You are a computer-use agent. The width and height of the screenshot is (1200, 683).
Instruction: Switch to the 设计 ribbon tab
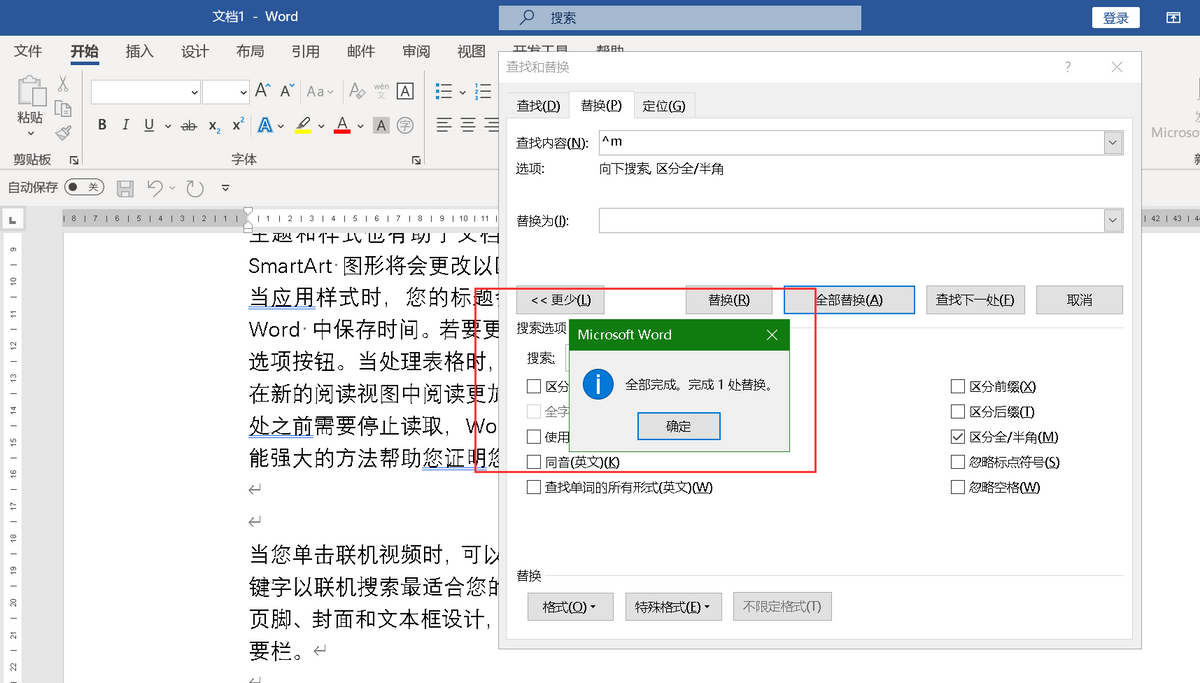195,52
